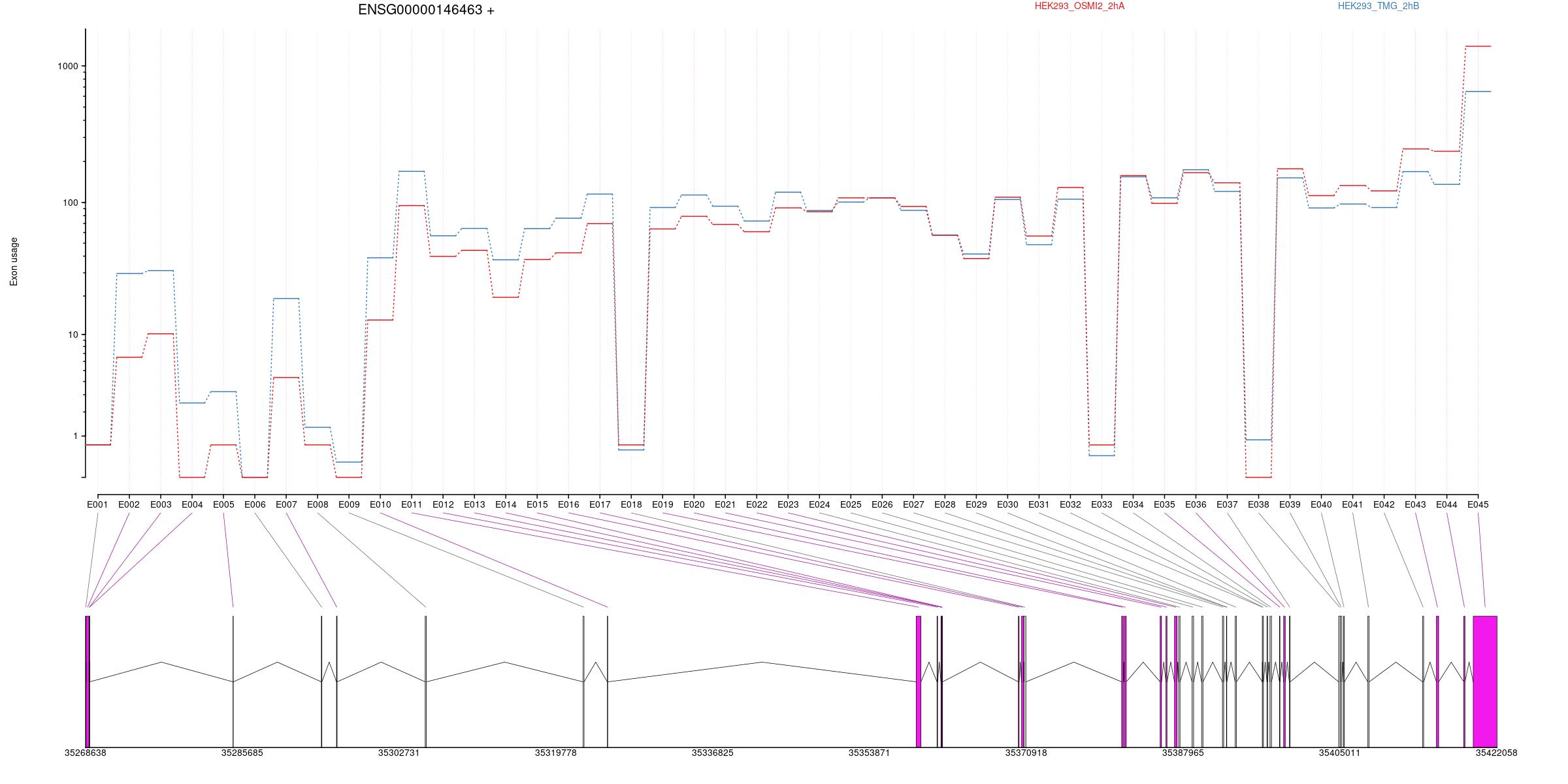
Task: Click exon label E032
Action: (1070, 504)
